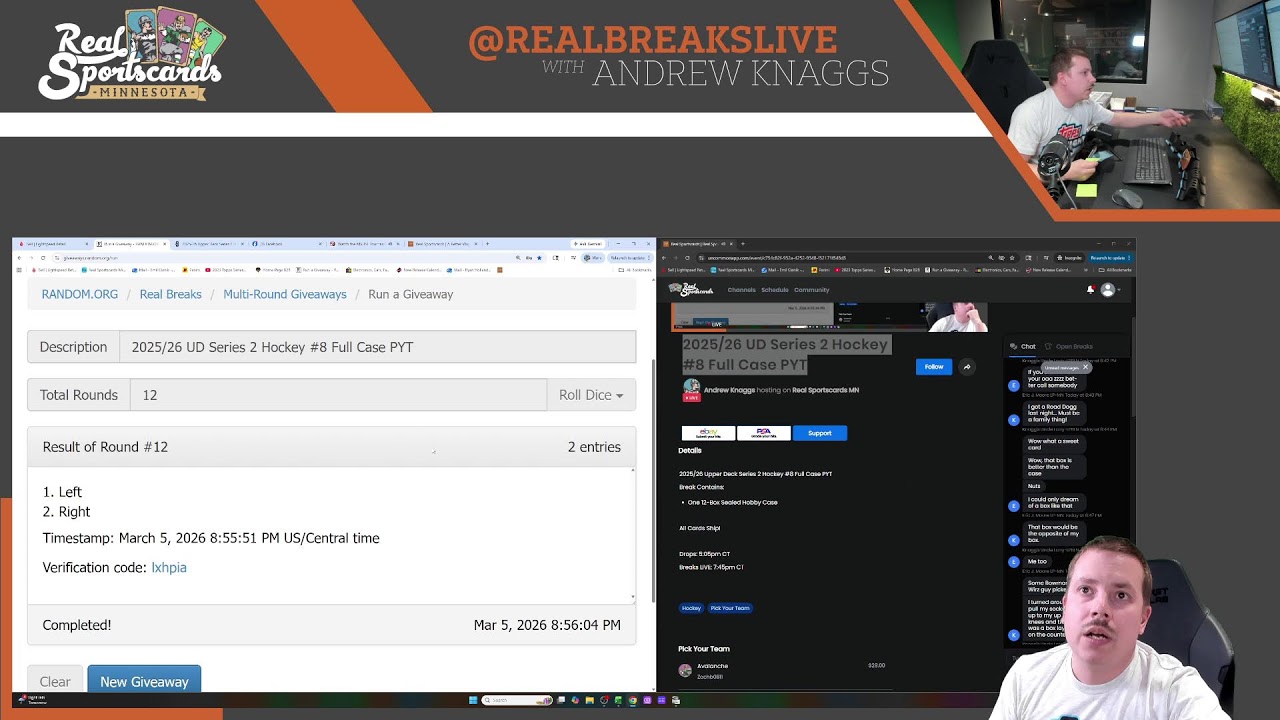Open the Windows Start menu
This screenshot has width=1280, height=720.
473,700
